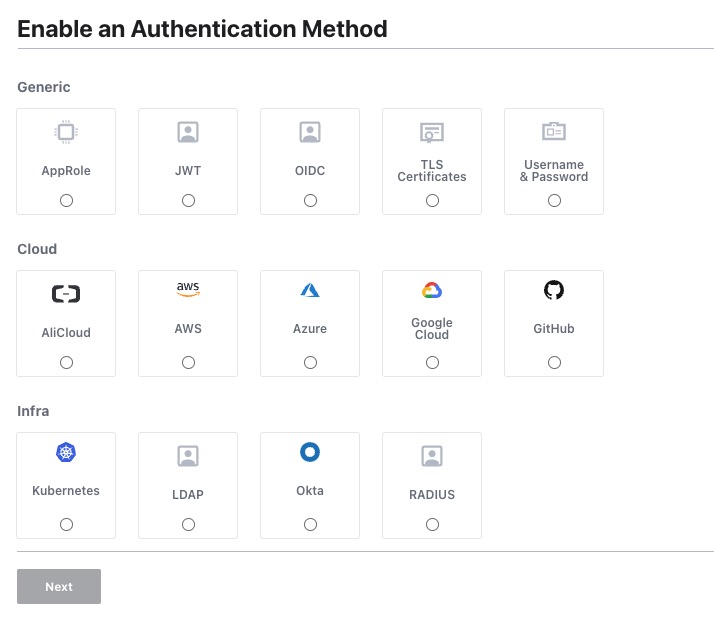Click the Okta label text
Image resolution: width=714 pixels, height=635 pixels.
click(310, 491)
